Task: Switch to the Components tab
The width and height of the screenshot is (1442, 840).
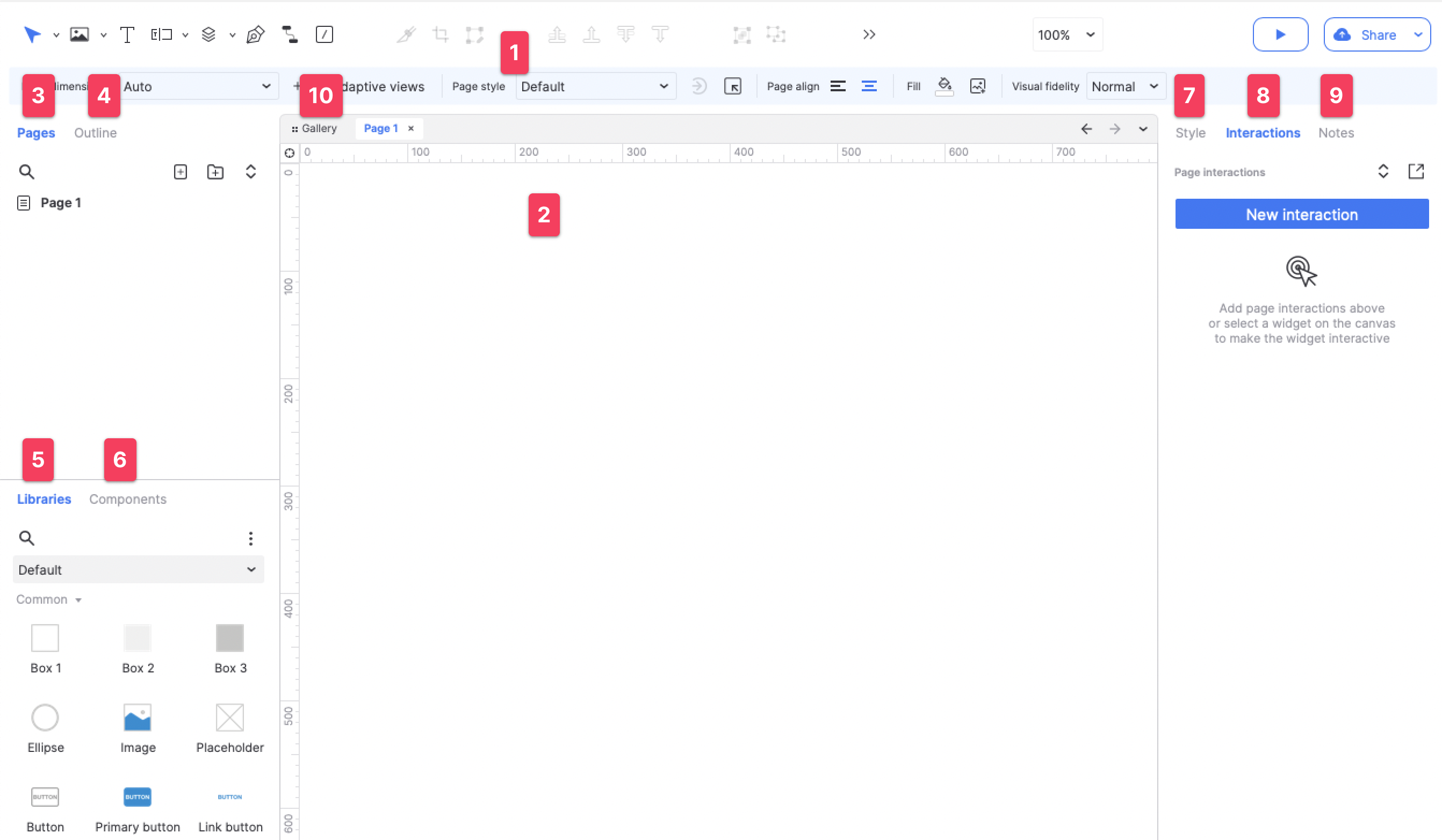Action: coord(128,499)
